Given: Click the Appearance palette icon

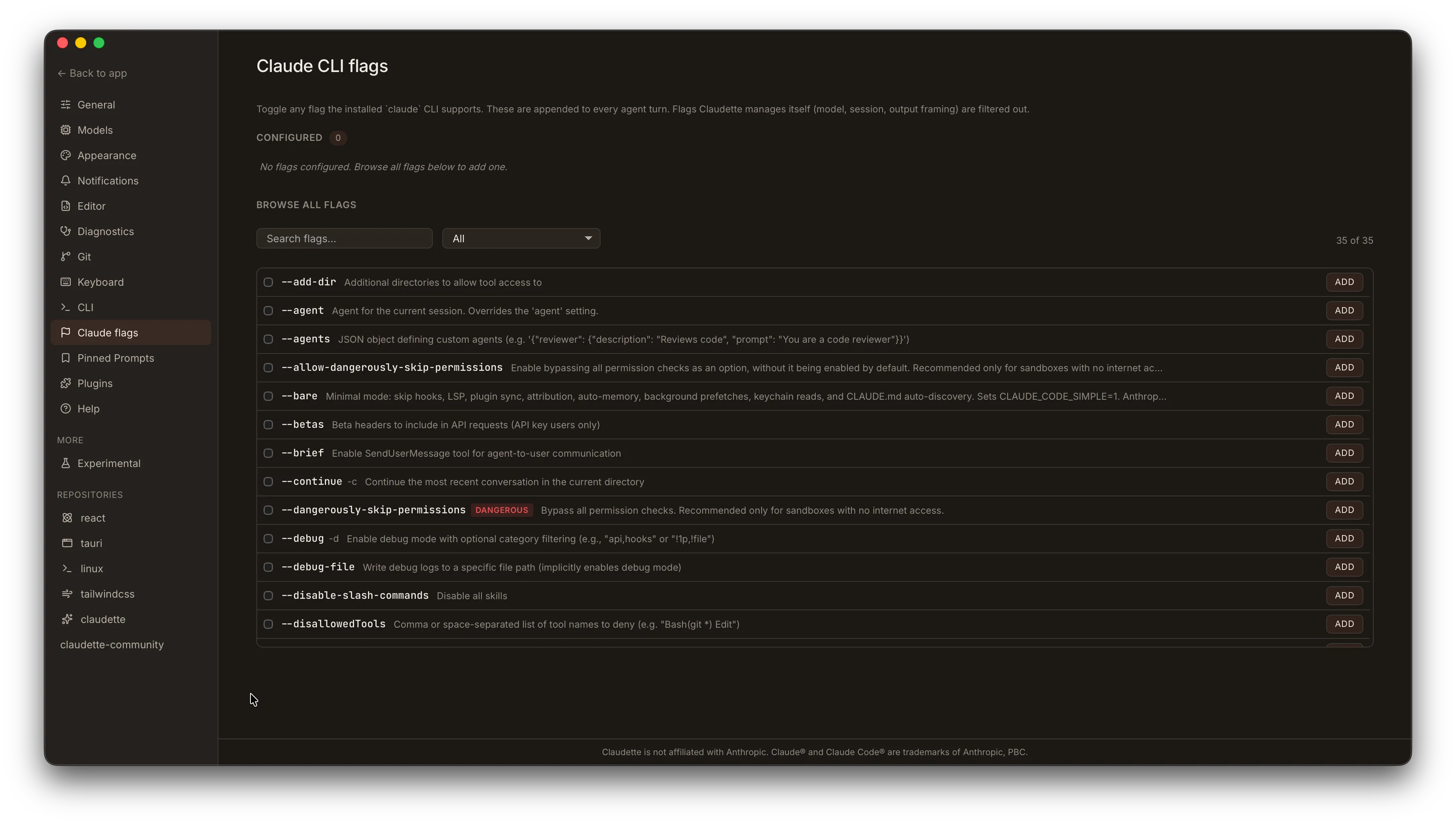Looking at the screenshot, I should [x=66, y=155].
